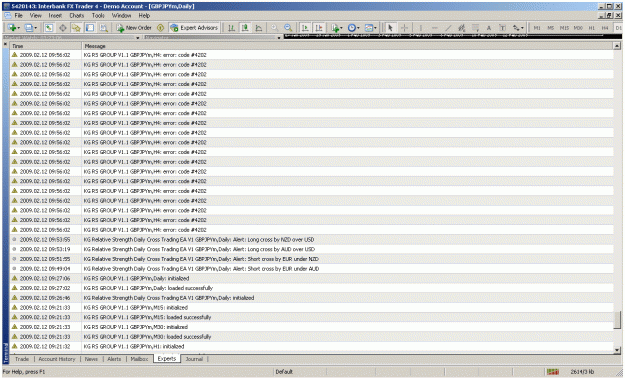Switch timeframe to M1

pos(537,28)
